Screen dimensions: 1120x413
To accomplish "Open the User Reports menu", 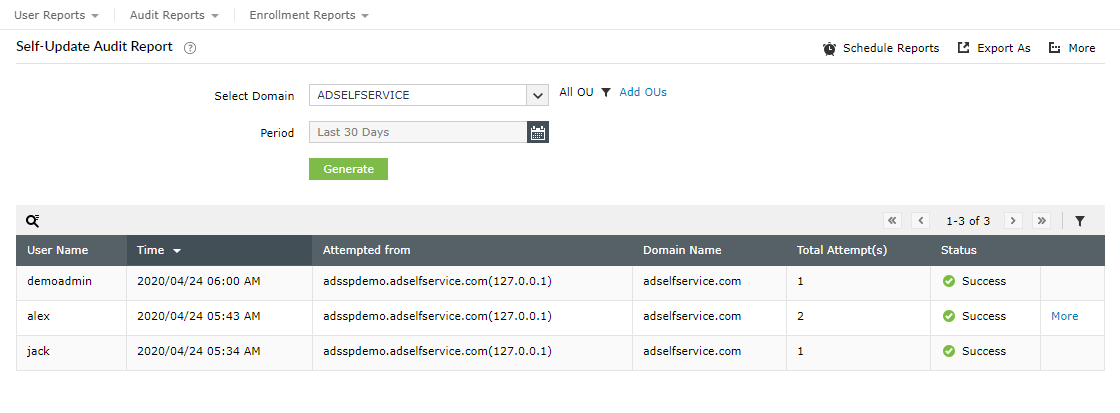I will click(56, 15).
